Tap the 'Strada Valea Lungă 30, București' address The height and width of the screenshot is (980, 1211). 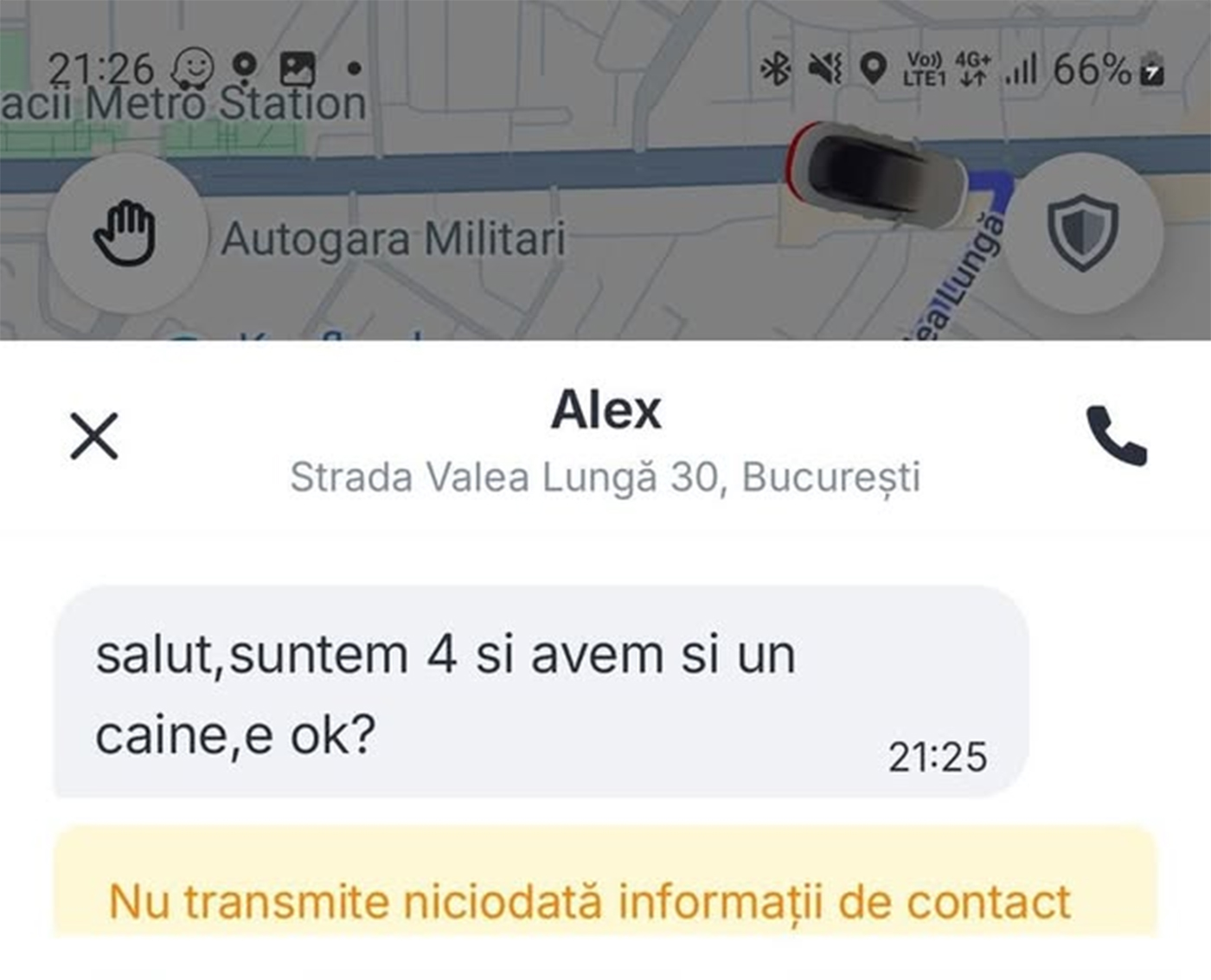[x=605, y=477]
